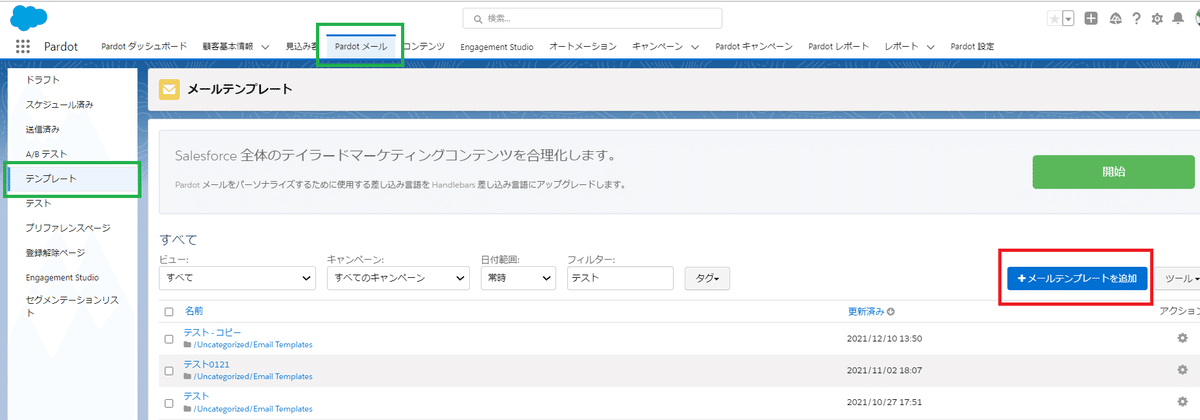
Task: Expand レポート tab chevron
Action: 930,46
